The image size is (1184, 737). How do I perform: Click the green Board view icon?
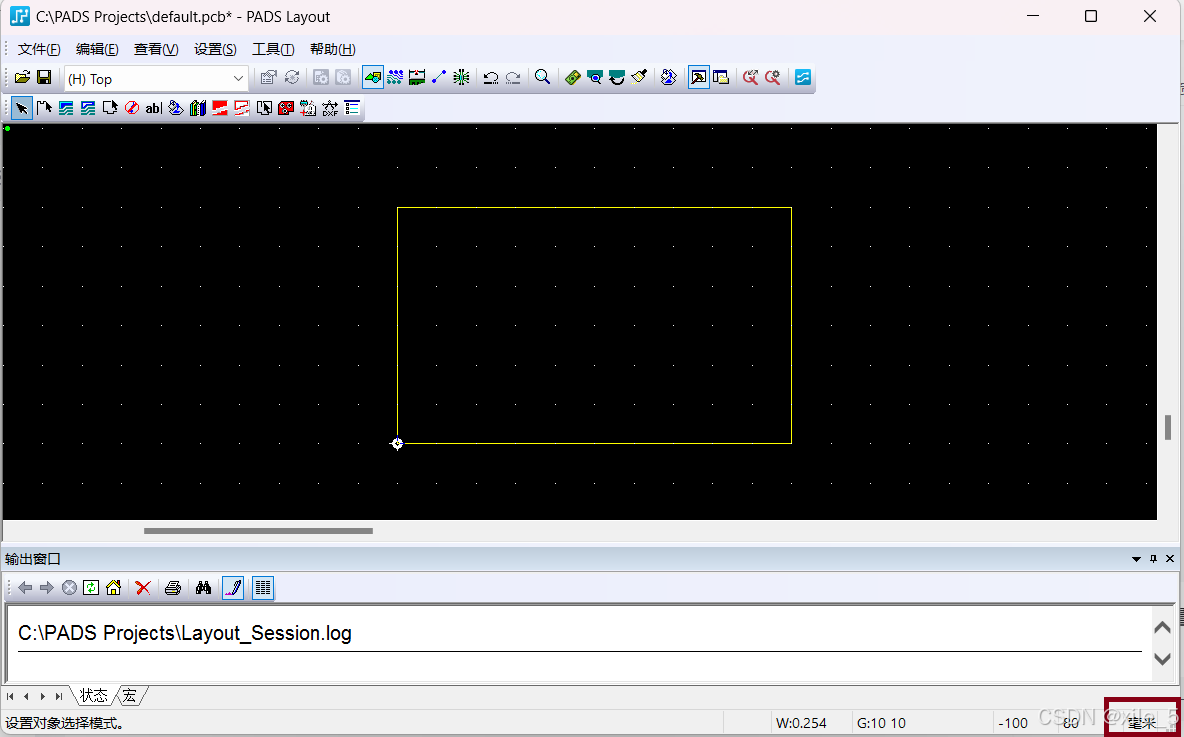[x=572, y=77]
